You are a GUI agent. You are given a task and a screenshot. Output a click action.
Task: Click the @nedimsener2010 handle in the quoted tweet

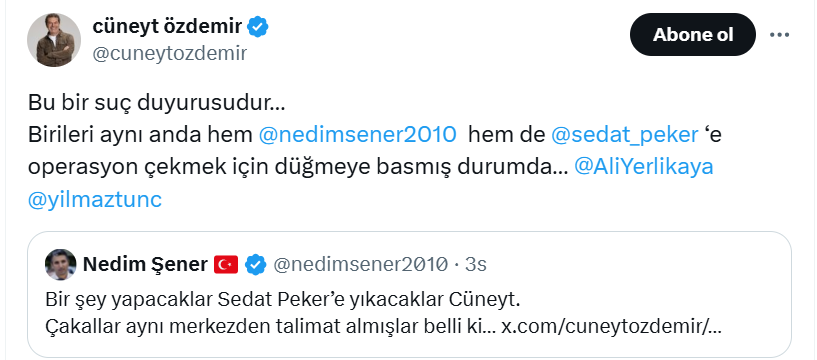pyautogui.click(x=360, y=265)
